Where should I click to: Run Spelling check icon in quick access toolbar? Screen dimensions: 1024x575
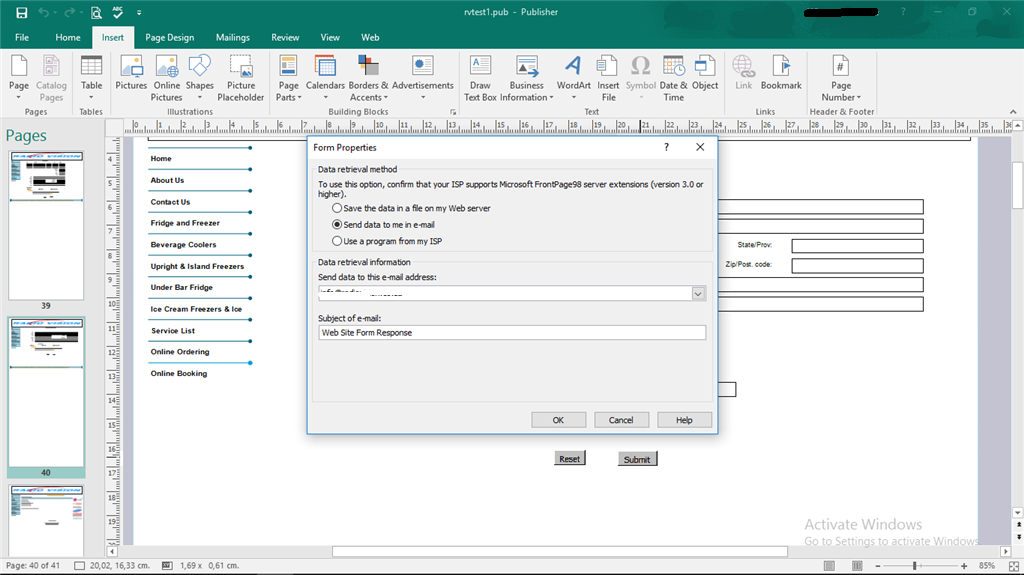coord(118,12)
